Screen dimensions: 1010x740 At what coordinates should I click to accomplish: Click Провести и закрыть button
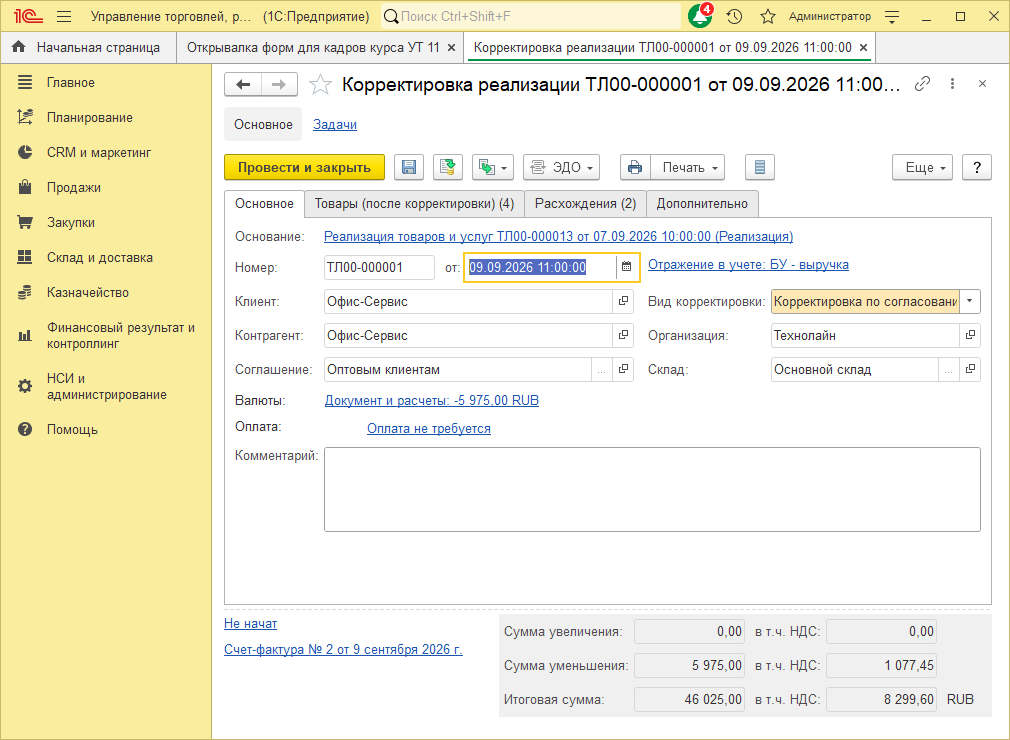click(x=304, y=167)
